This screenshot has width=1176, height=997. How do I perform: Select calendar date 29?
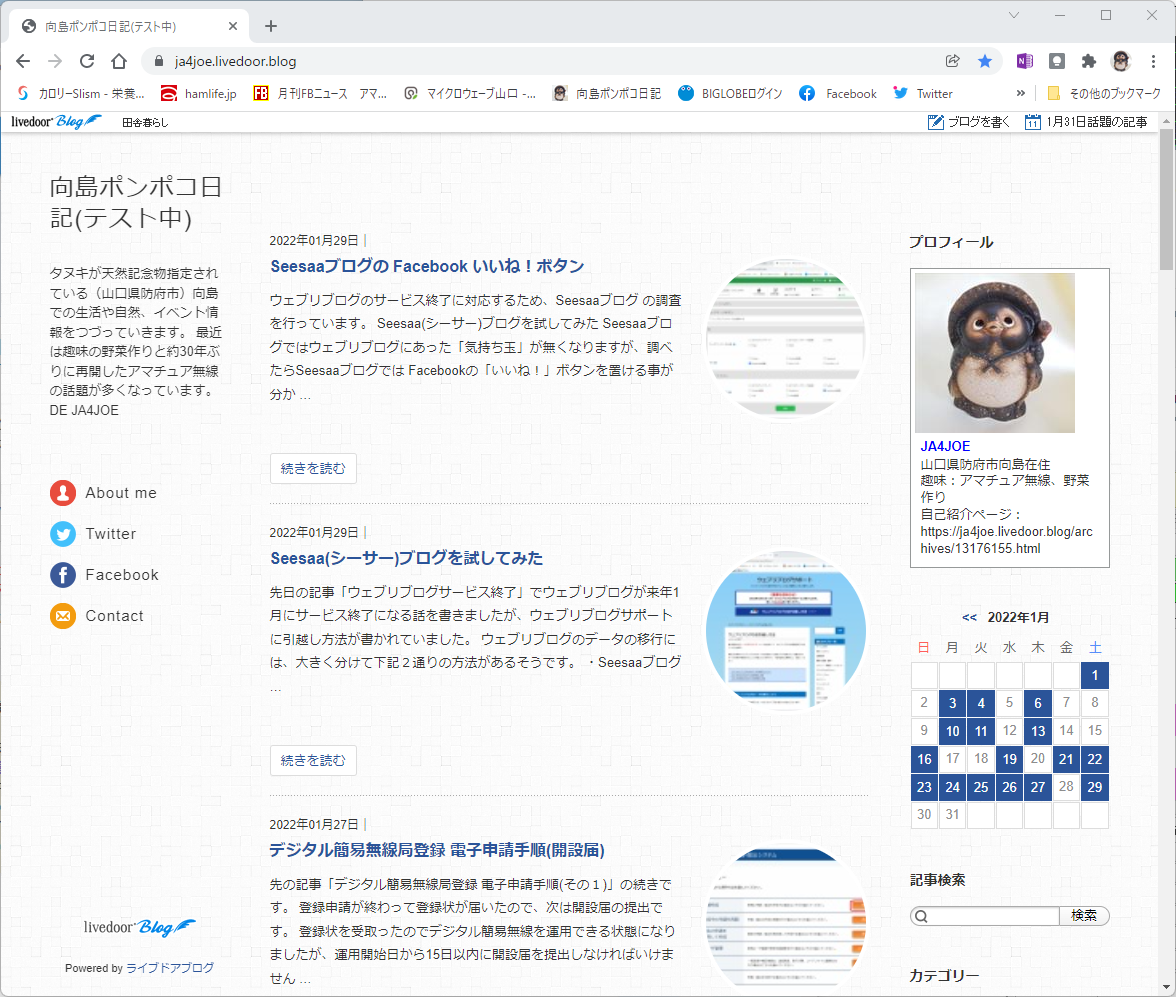tap(1094, 787)
